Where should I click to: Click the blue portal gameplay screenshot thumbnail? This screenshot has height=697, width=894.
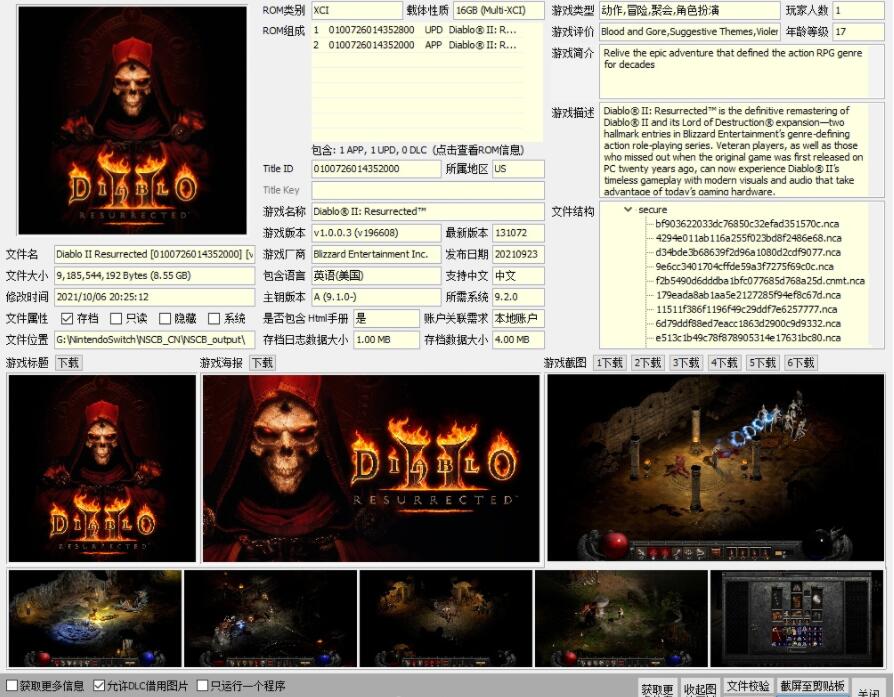pyautogui.click(x=95, y=618)
